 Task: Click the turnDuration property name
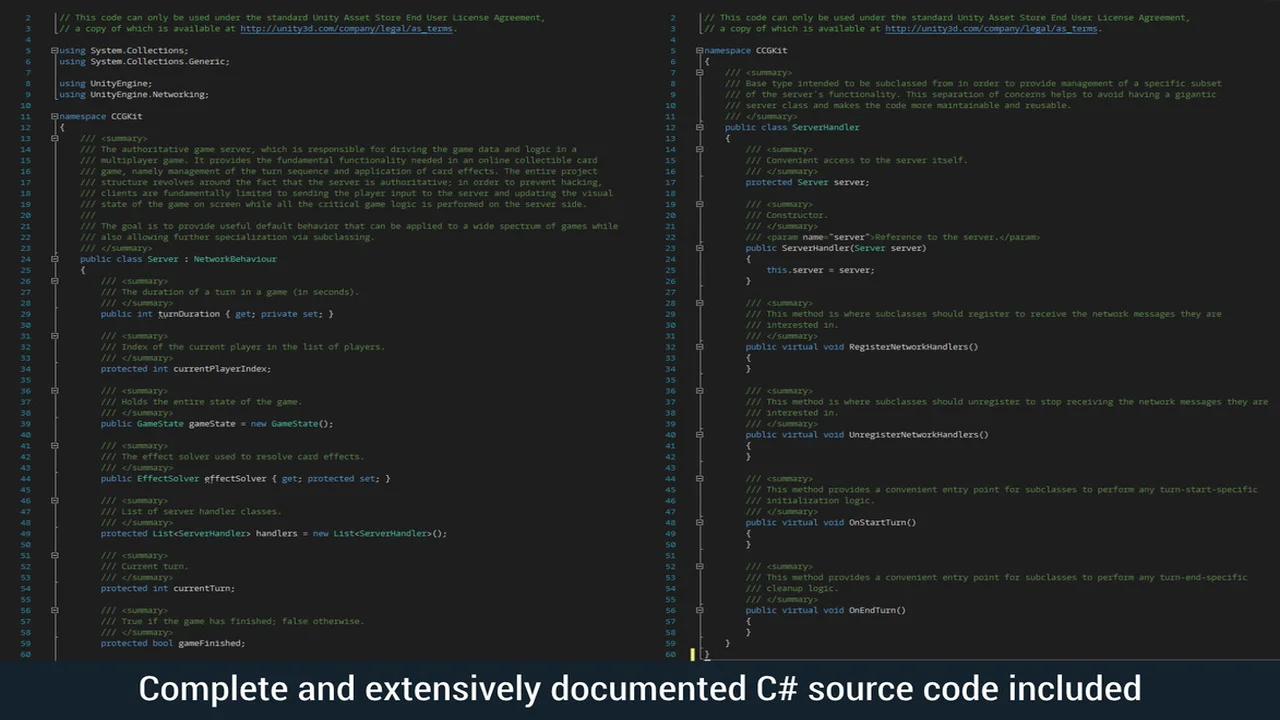click(x=189, y=314)
